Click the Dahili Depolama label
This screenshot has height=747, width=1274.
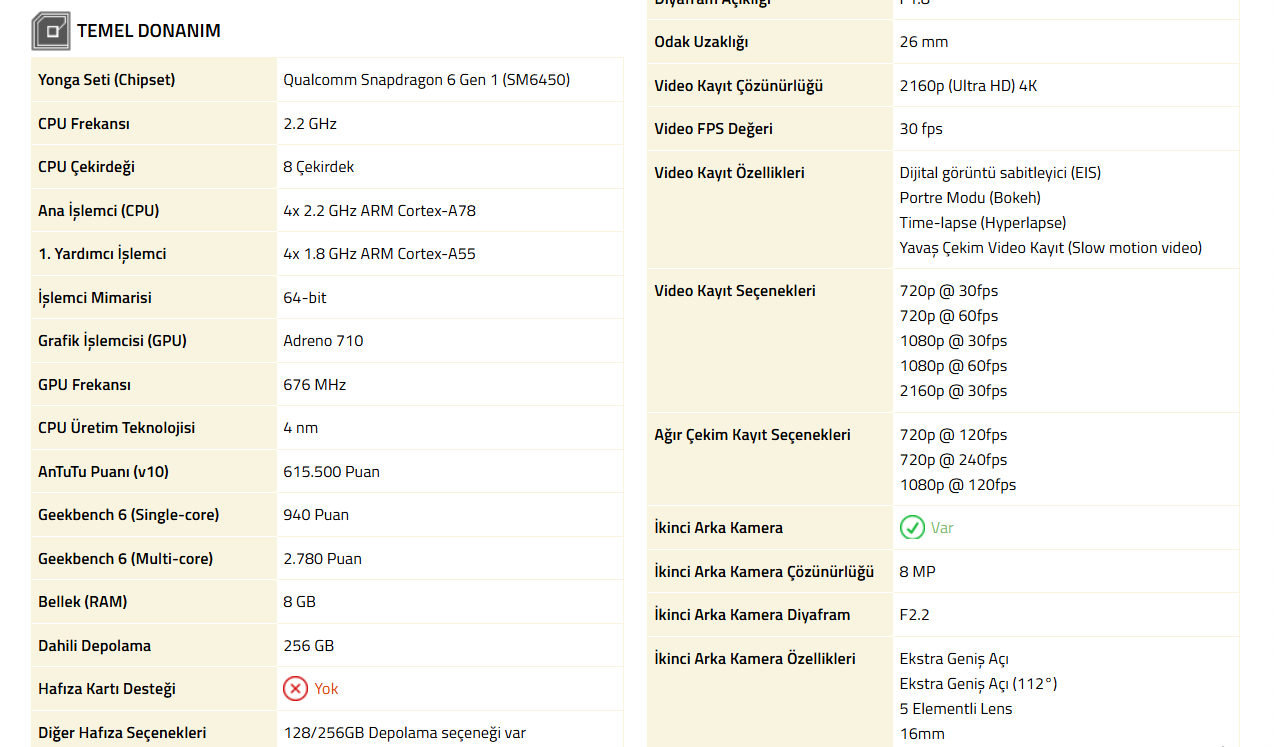(x=94, y=646)
